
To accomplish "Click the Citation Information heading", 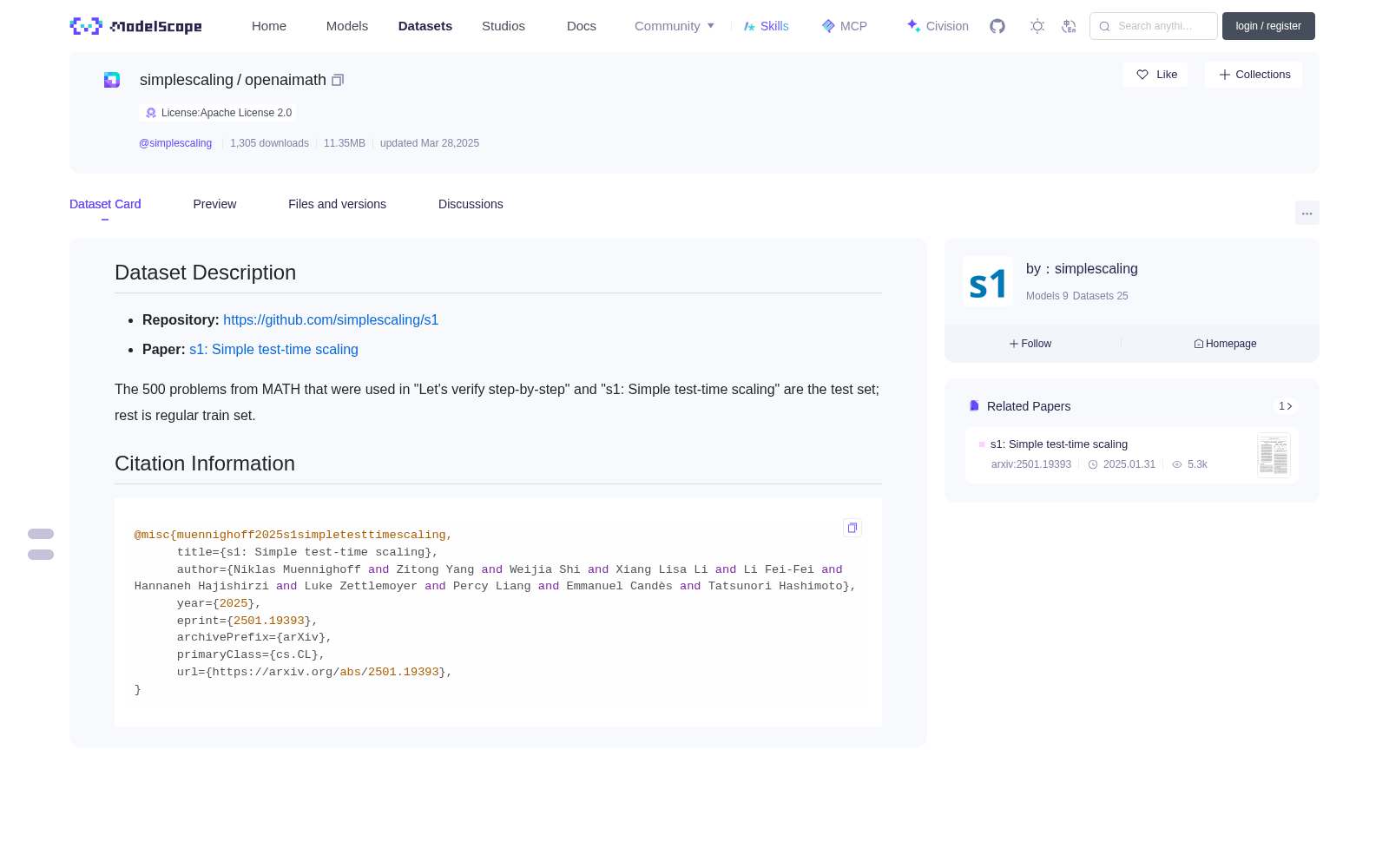I will coord(205,464).
